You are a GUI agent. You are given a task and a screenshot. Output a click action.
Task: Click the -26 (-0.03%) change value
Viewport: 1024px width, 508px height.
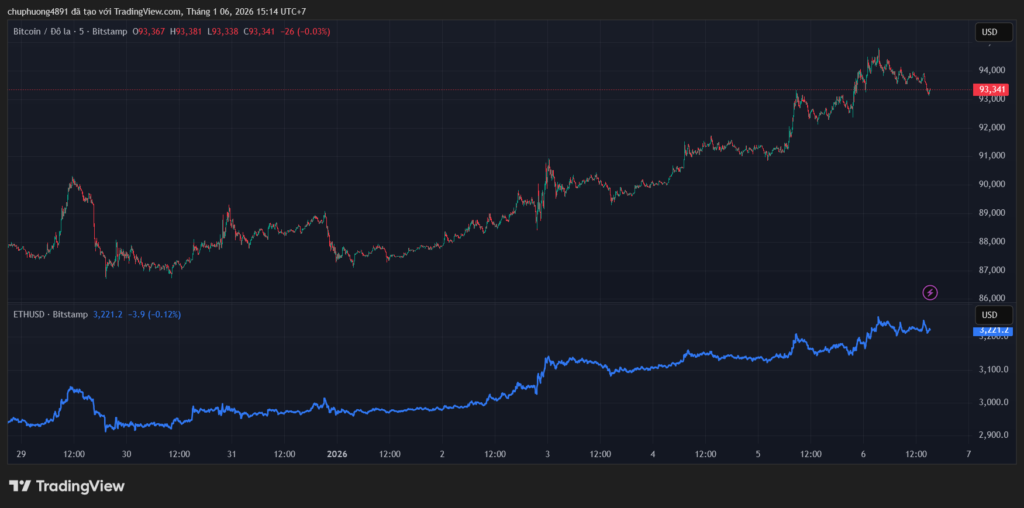(305, 32)
